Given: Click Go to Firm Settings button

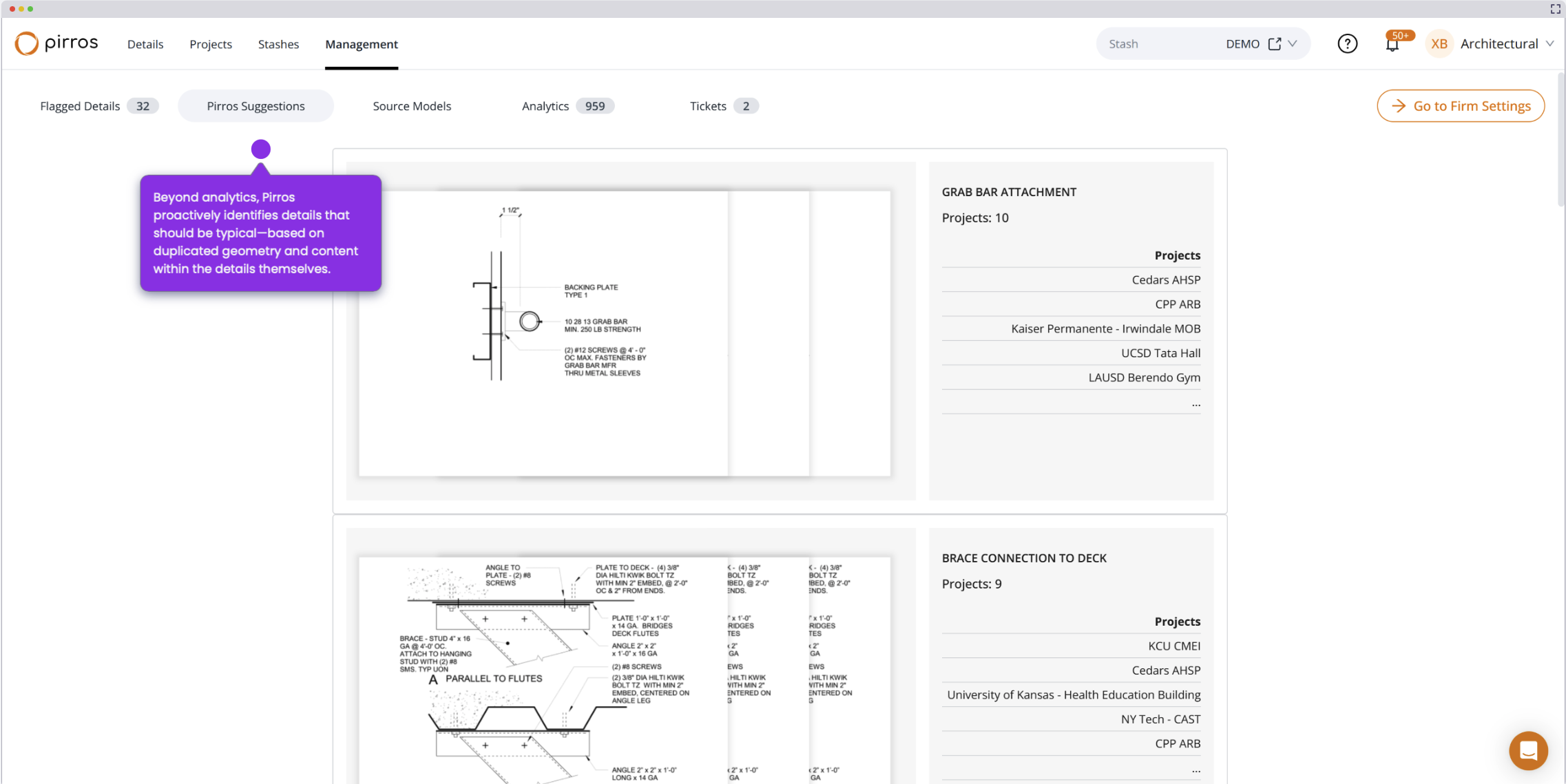Looking at the screenshot, I should (1460, 106).
